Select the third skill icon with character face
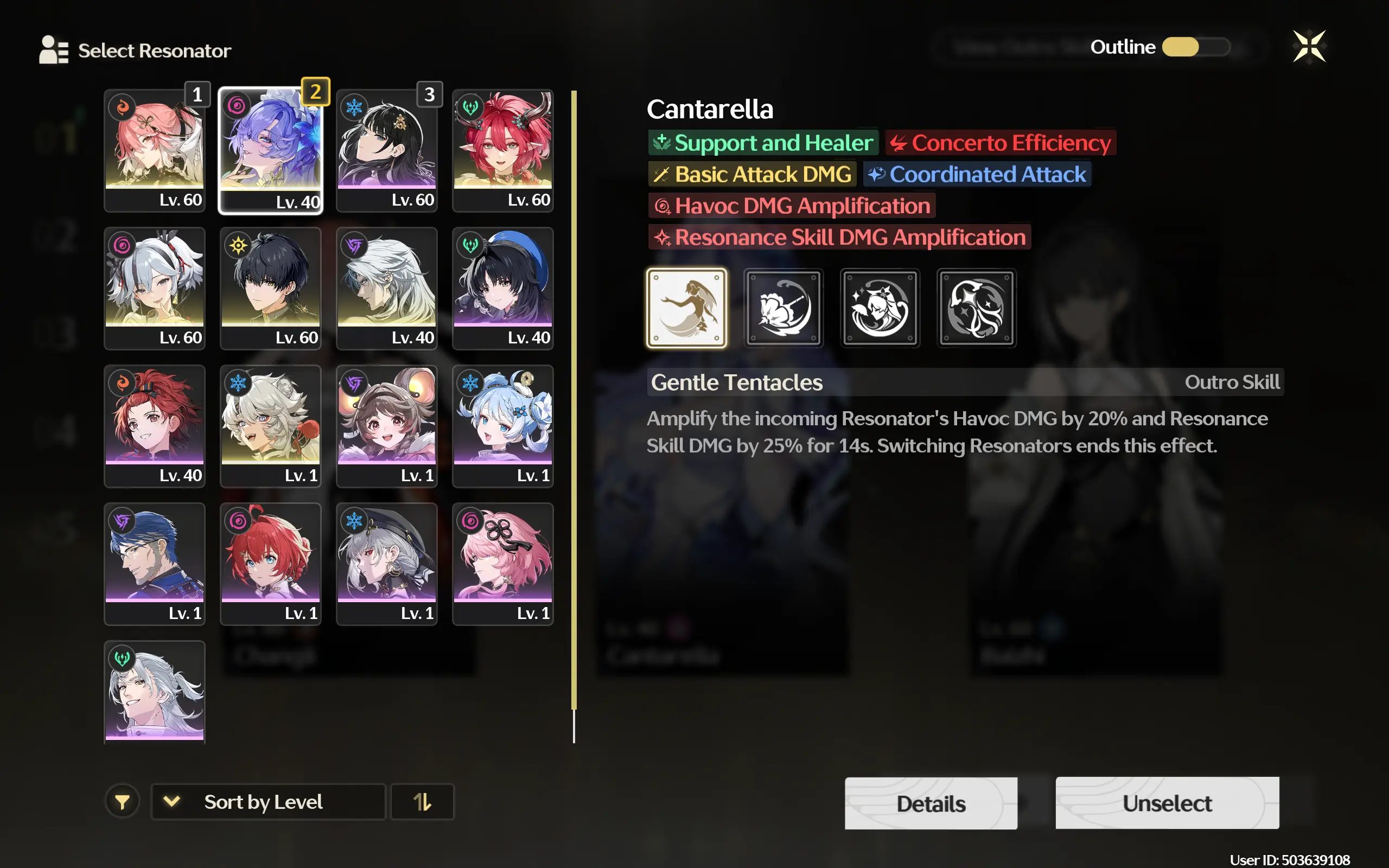Screen dimensions: 1389x868 (x=880, y=308)
